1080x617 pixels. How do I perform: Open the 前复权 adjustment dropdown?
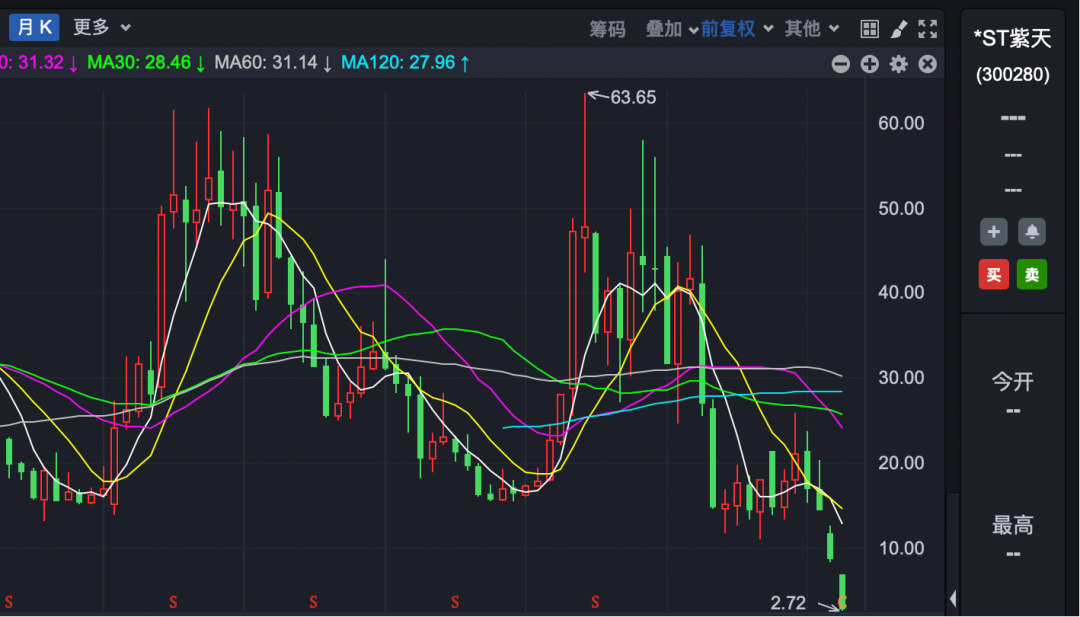pos(736,29)
